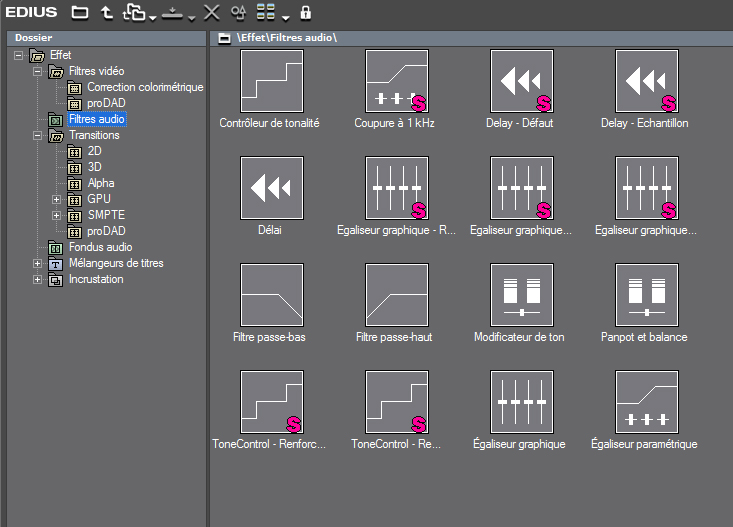This screenshot has height=527, width=733.
Task: Open Correction colorimétrique folder
Action: click(145, 87)
